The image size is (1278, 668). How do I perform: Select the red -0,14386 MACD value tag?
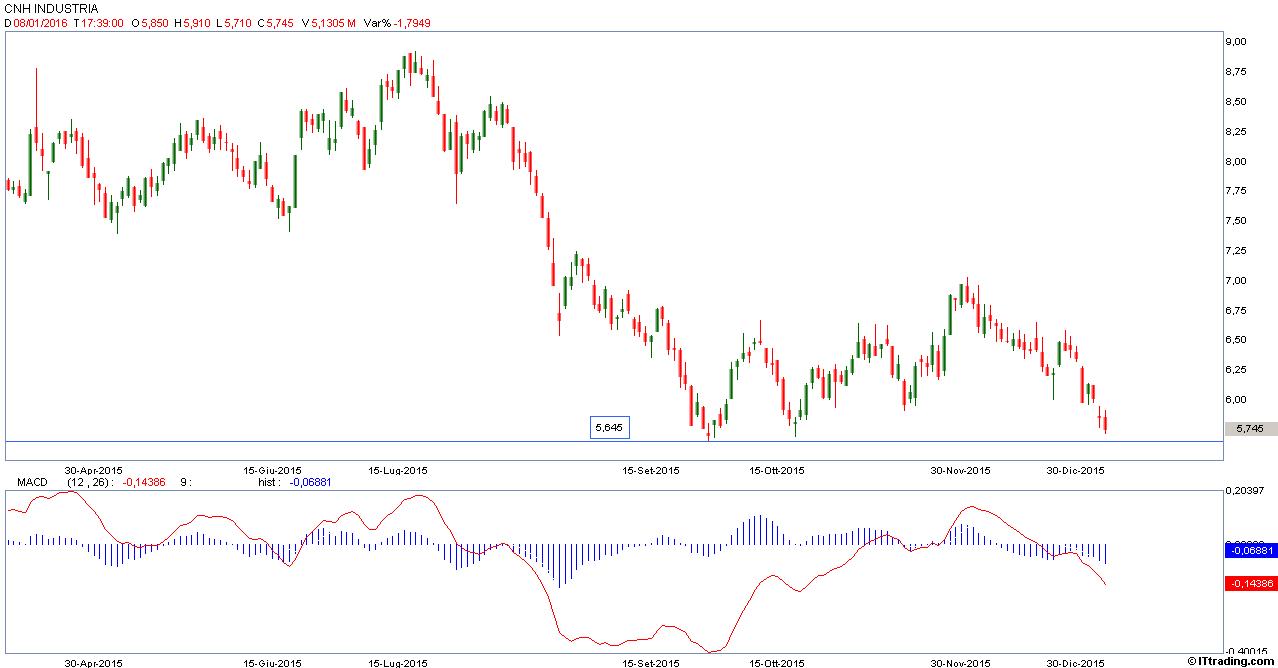point(1250,583)
